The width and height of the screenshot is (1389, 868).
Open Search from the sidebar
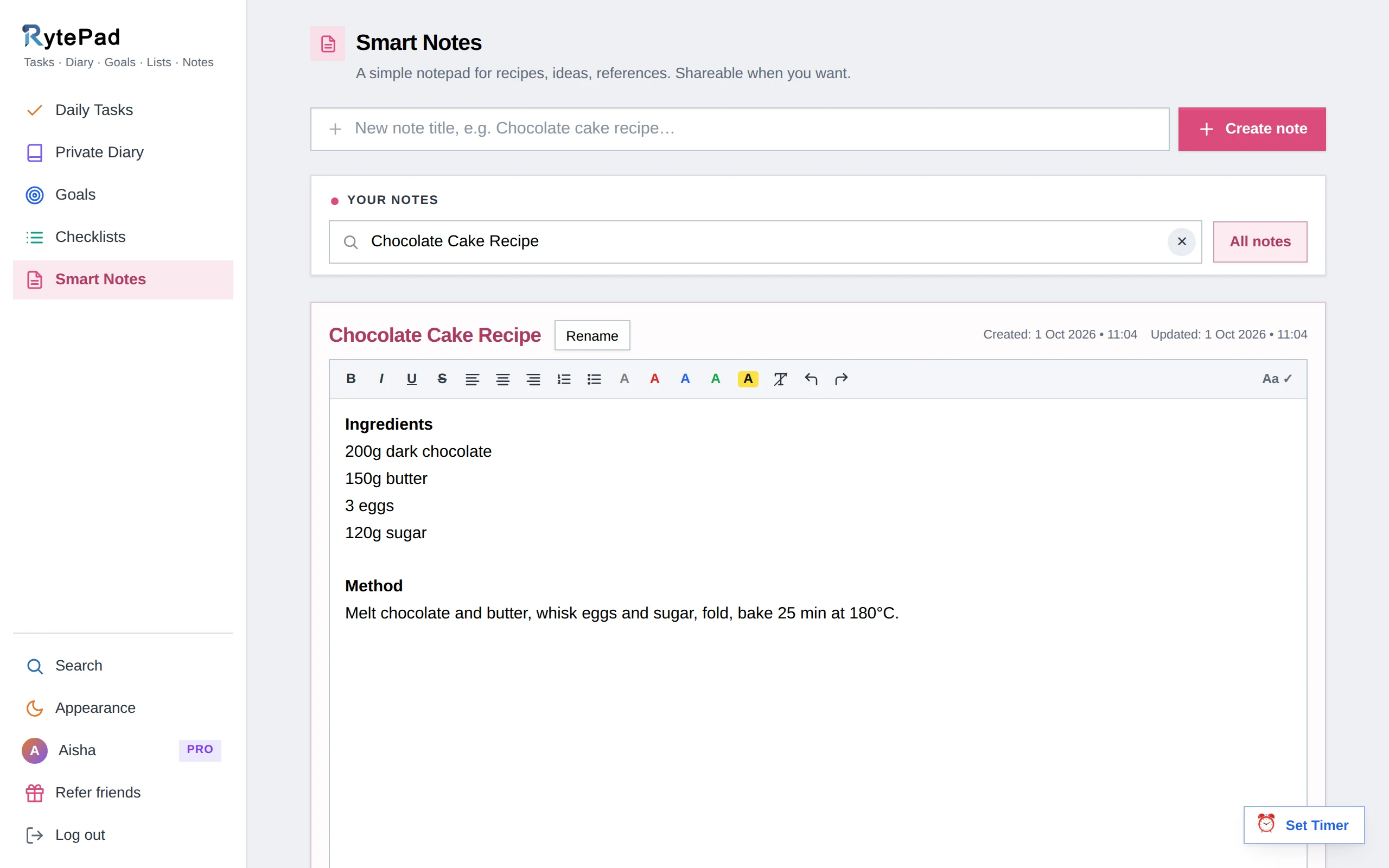[x=123, y=666]
